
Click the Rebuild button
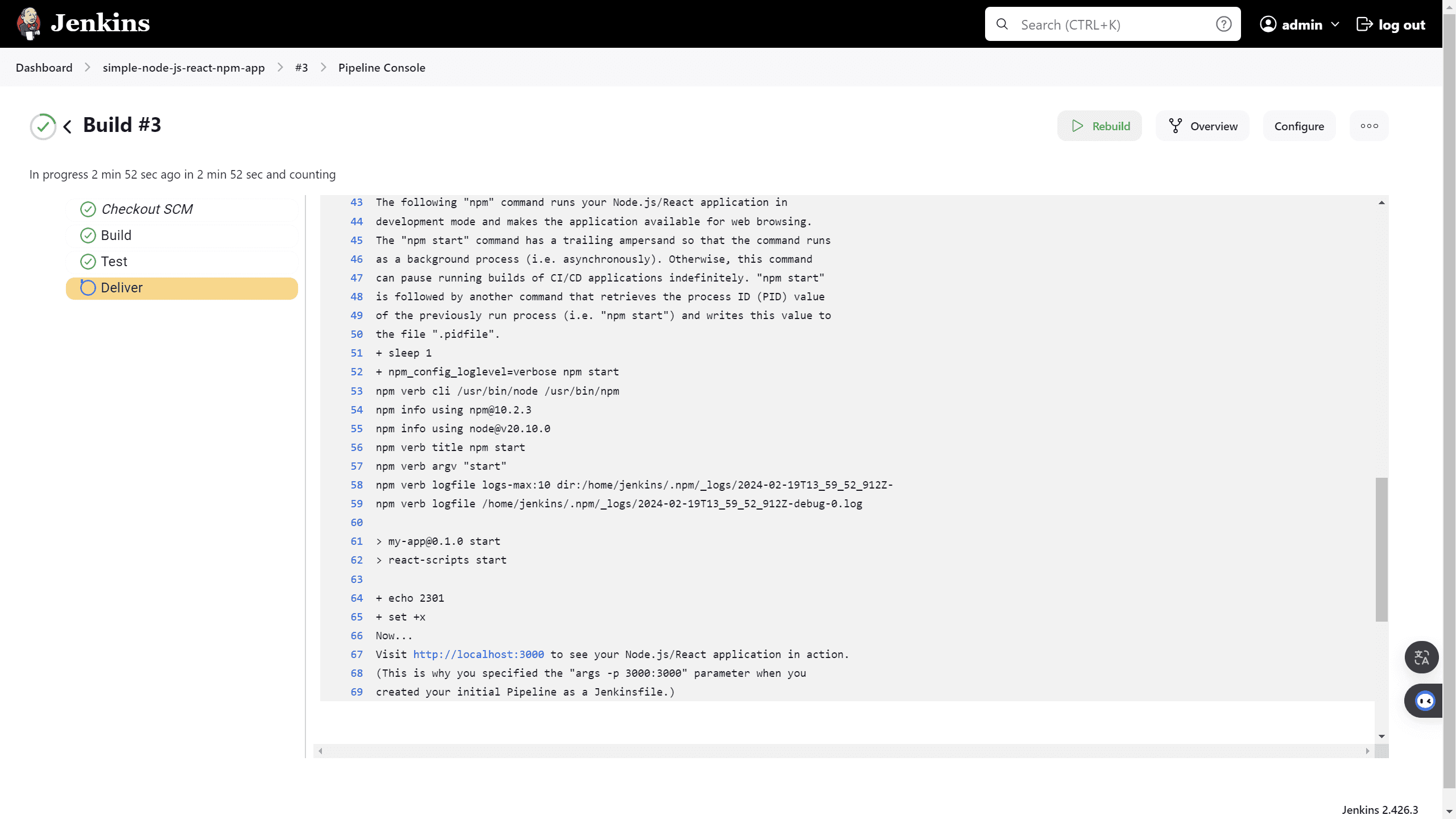1099,126
